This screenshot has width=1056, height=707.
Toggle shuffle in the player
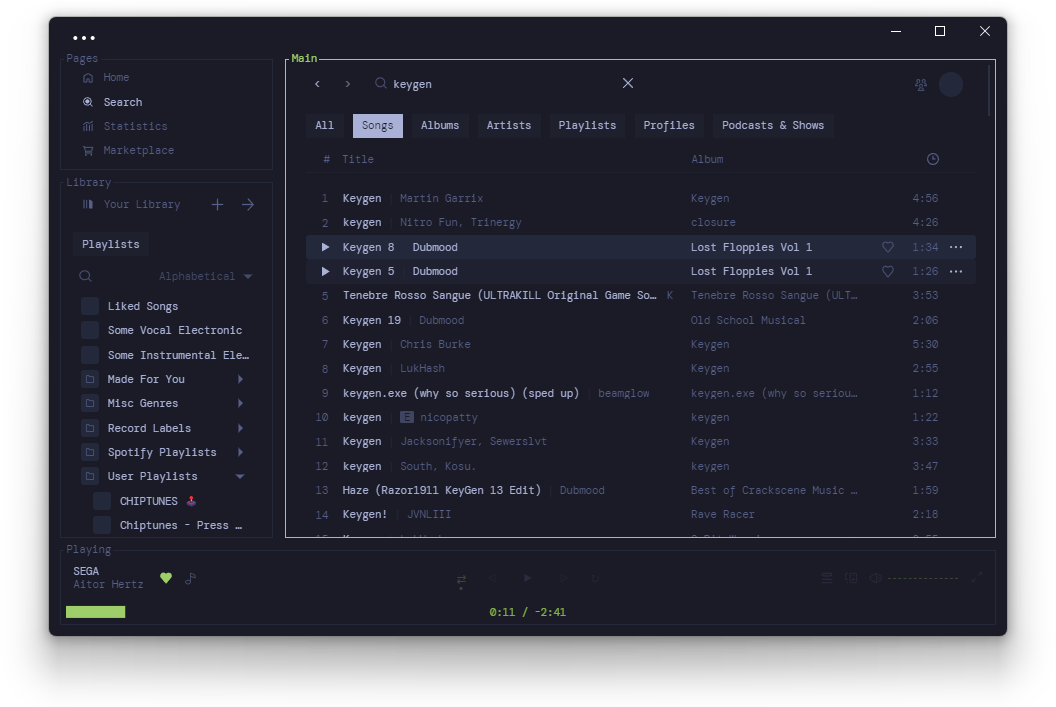(461, 580)
